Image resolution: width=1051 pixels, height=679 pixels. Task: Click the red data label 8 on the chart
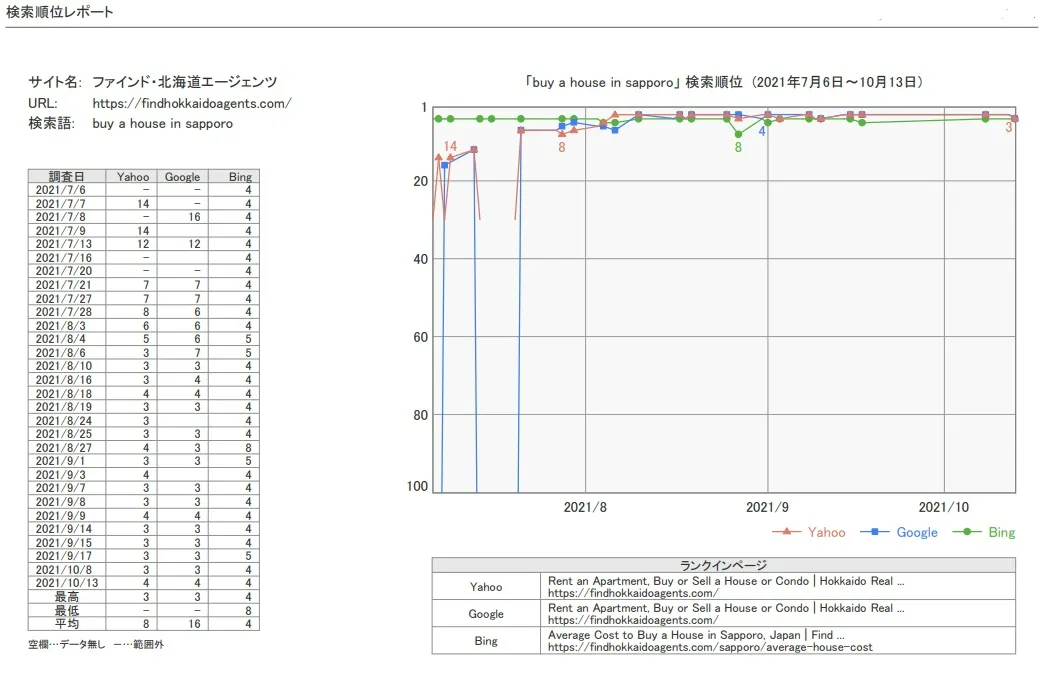pyautogui.click(x=562, y=147)
